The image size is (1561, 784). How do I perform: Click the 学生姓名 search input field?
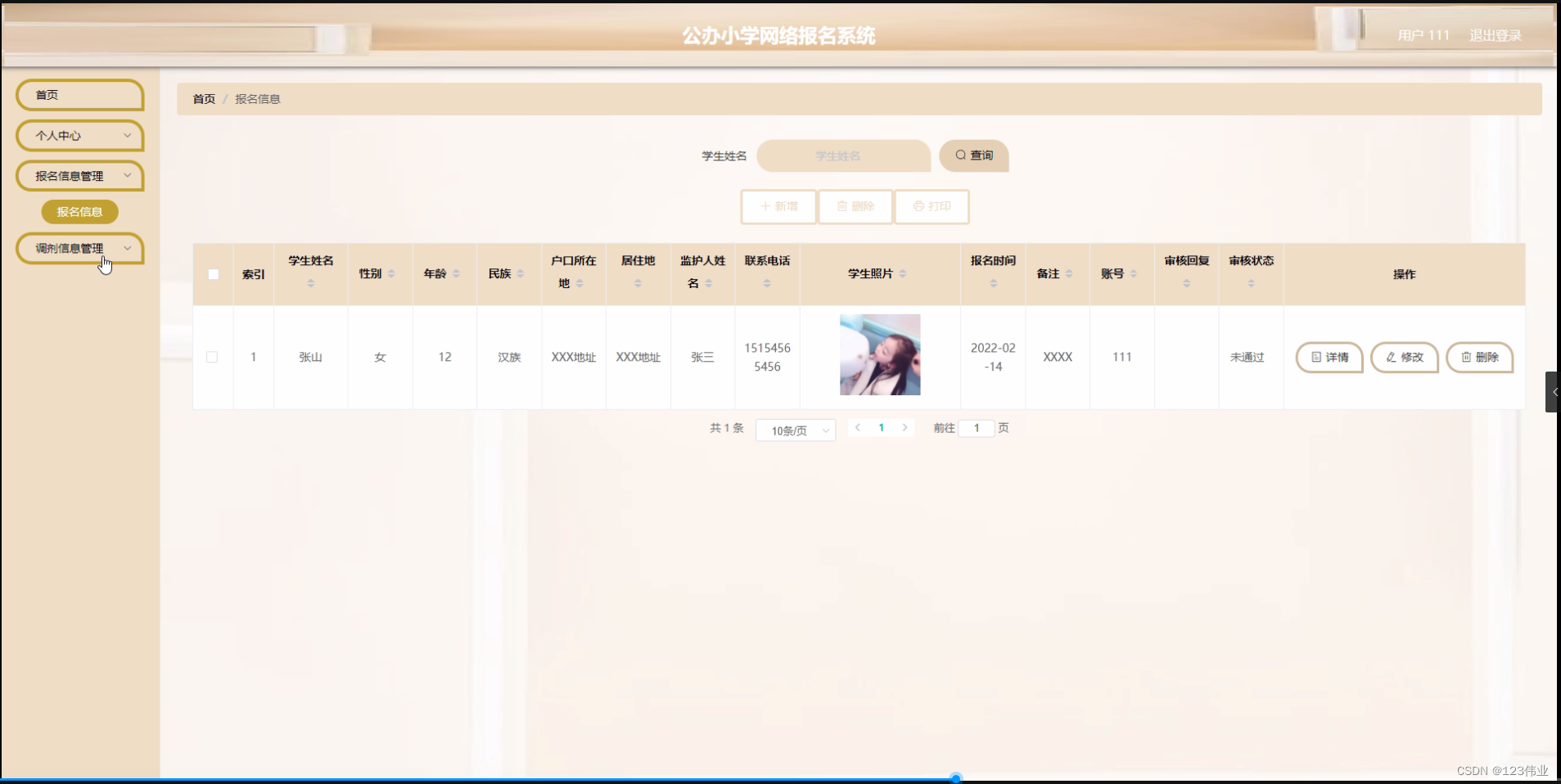(x=843, y=155)
